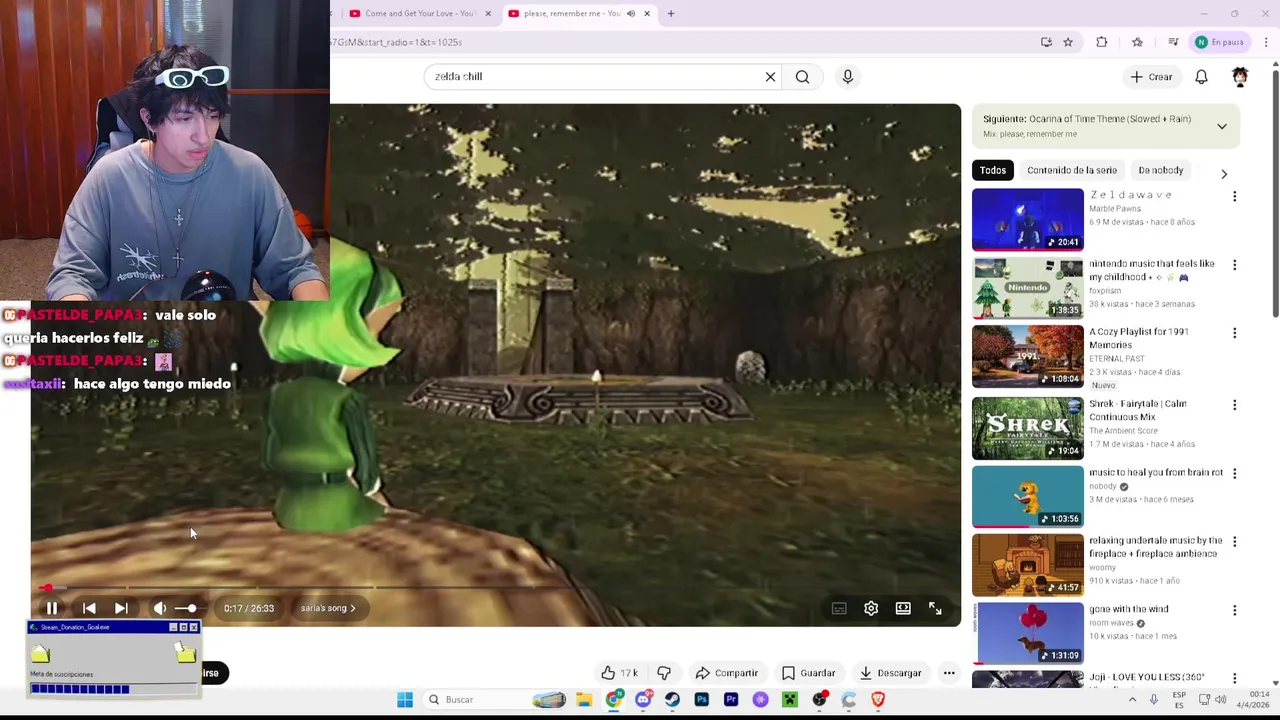This screenshot has height=720, width=1280.
Task: Adjust the player volume slider
Action: [187, 608]
